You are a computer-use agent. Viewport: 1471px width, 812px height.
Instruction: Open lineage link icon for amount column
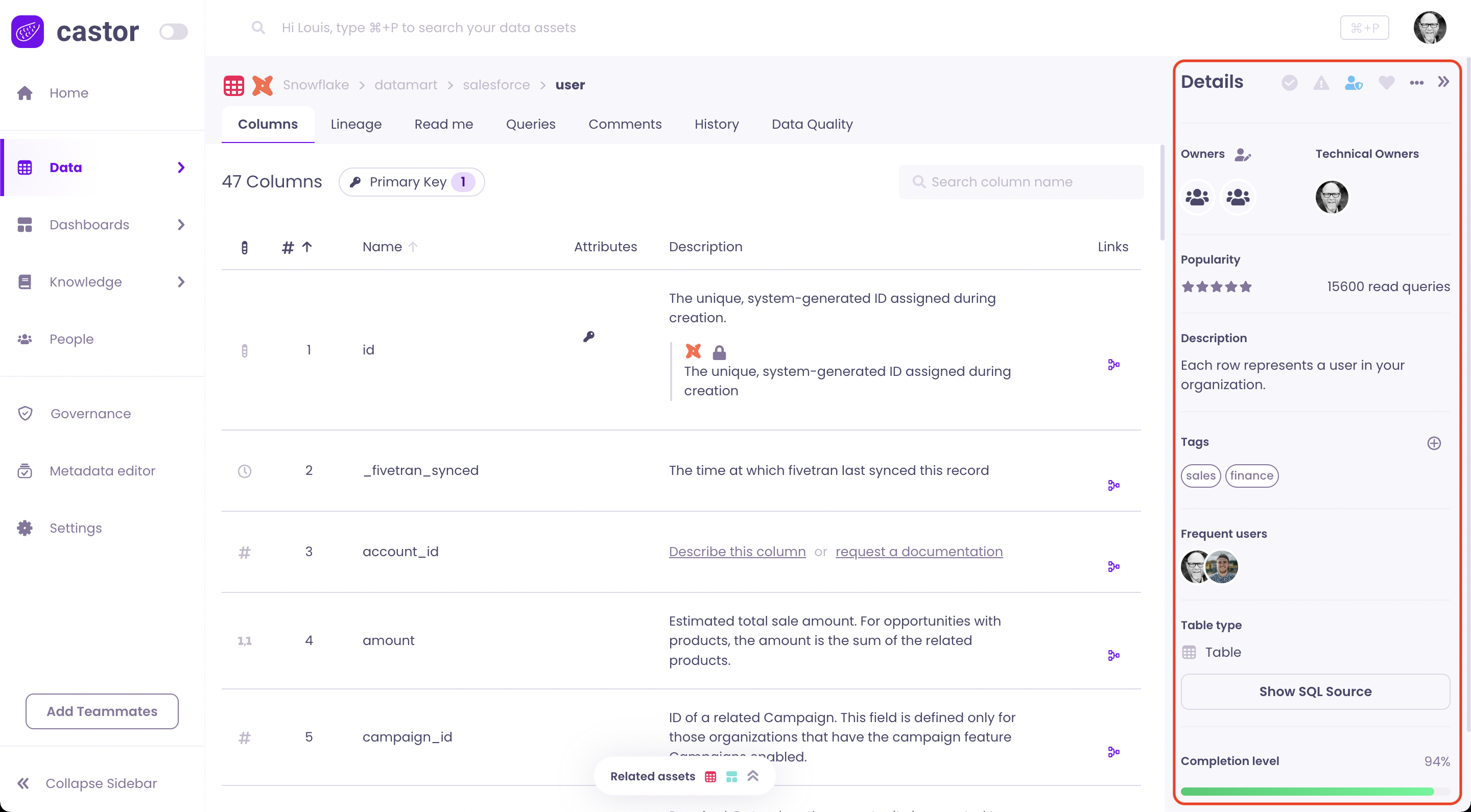pos(1113,655)
